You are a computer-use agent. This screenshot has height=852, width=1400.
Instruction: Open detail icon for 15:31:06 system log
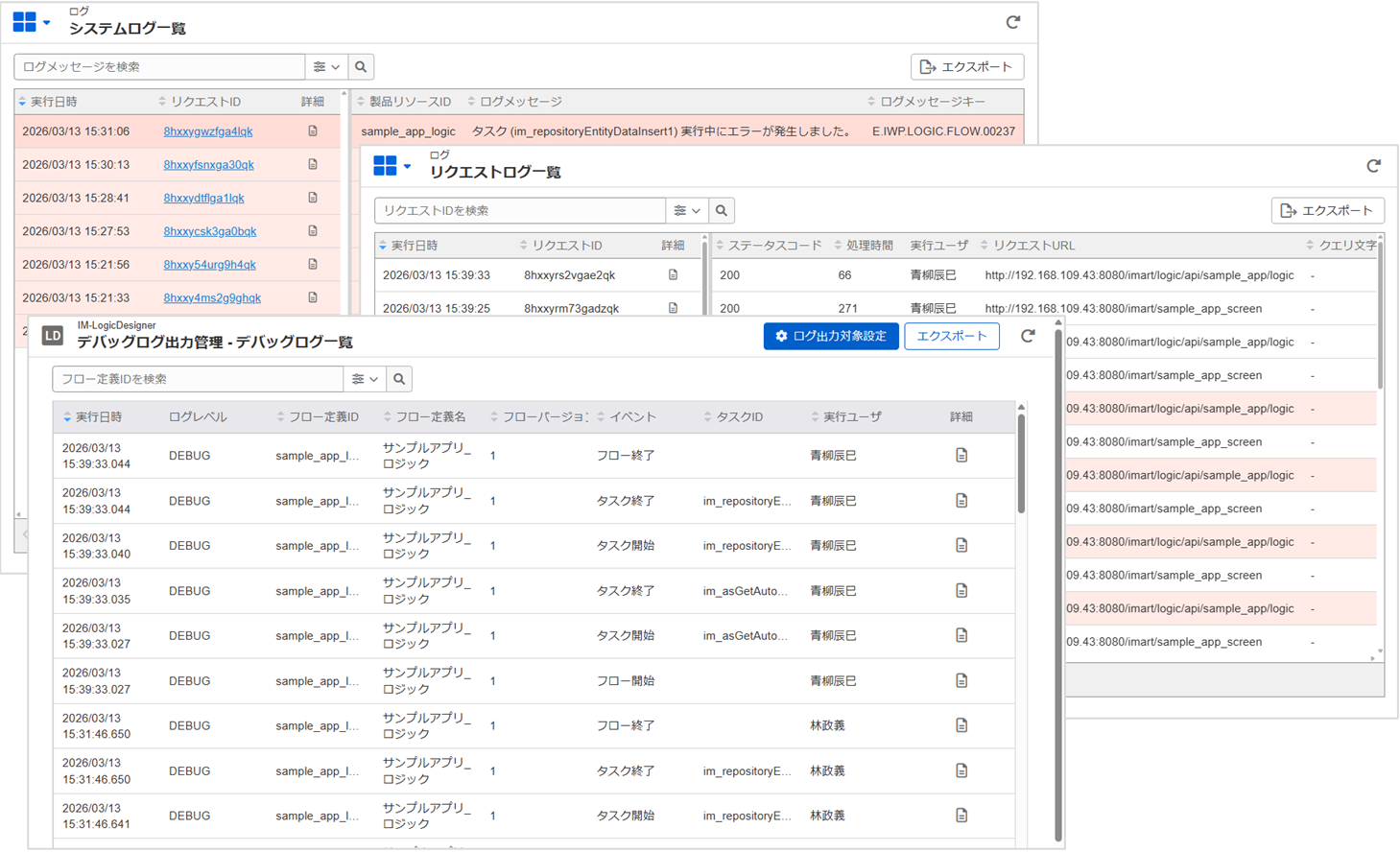[x=313, y=131]
